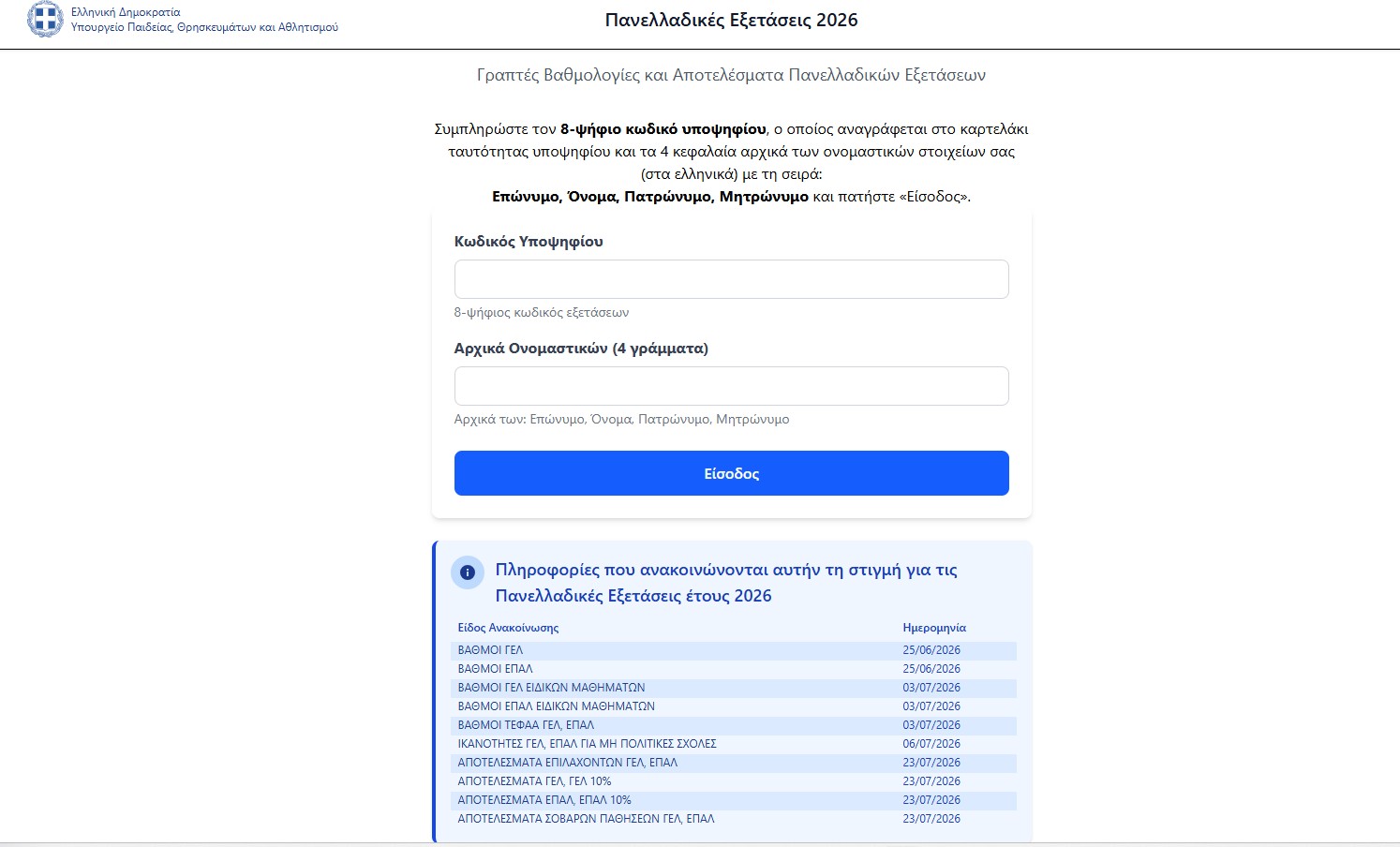Viewport: 1400px width, 847px height.
Task: Focus the Κωδικός Υποψηφίου input field
Action: [731, 279]
